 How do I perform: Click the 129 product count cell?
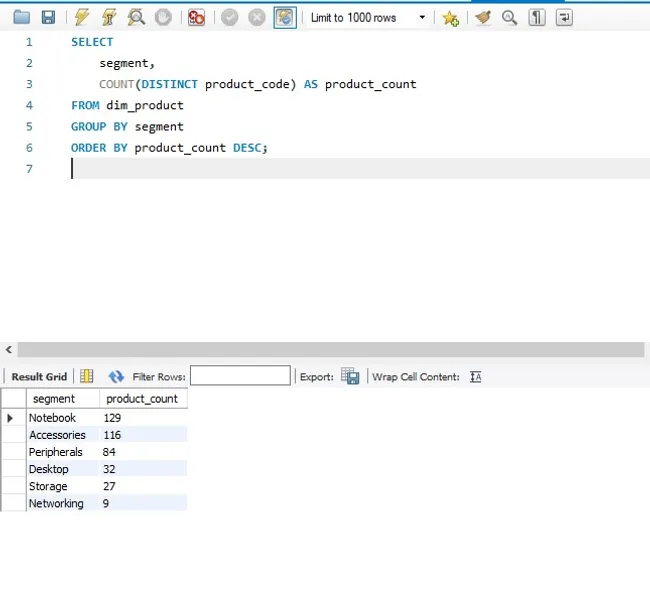[143, 418]
